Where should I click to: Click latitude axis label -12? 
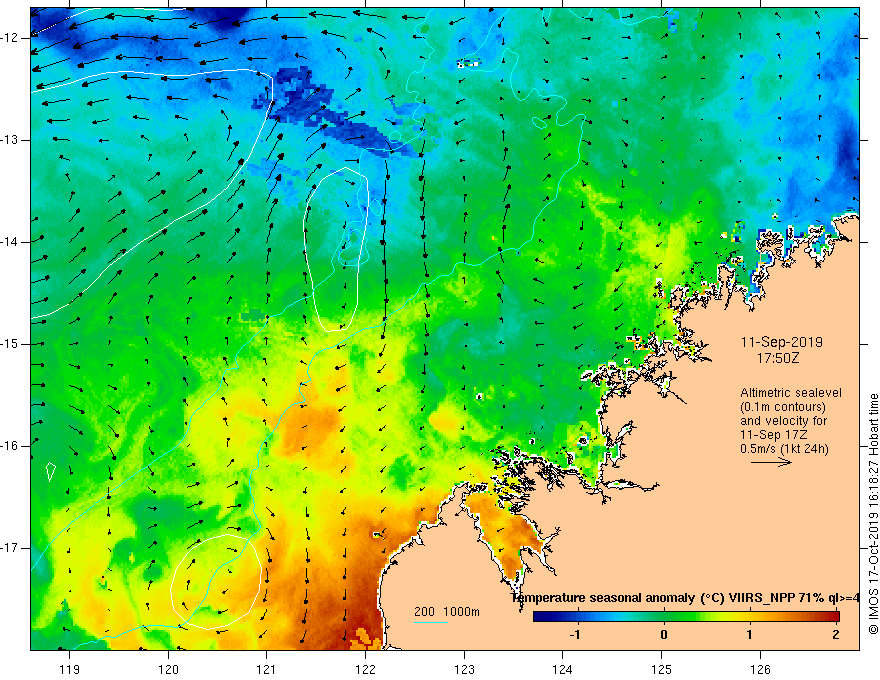point(11,38)
